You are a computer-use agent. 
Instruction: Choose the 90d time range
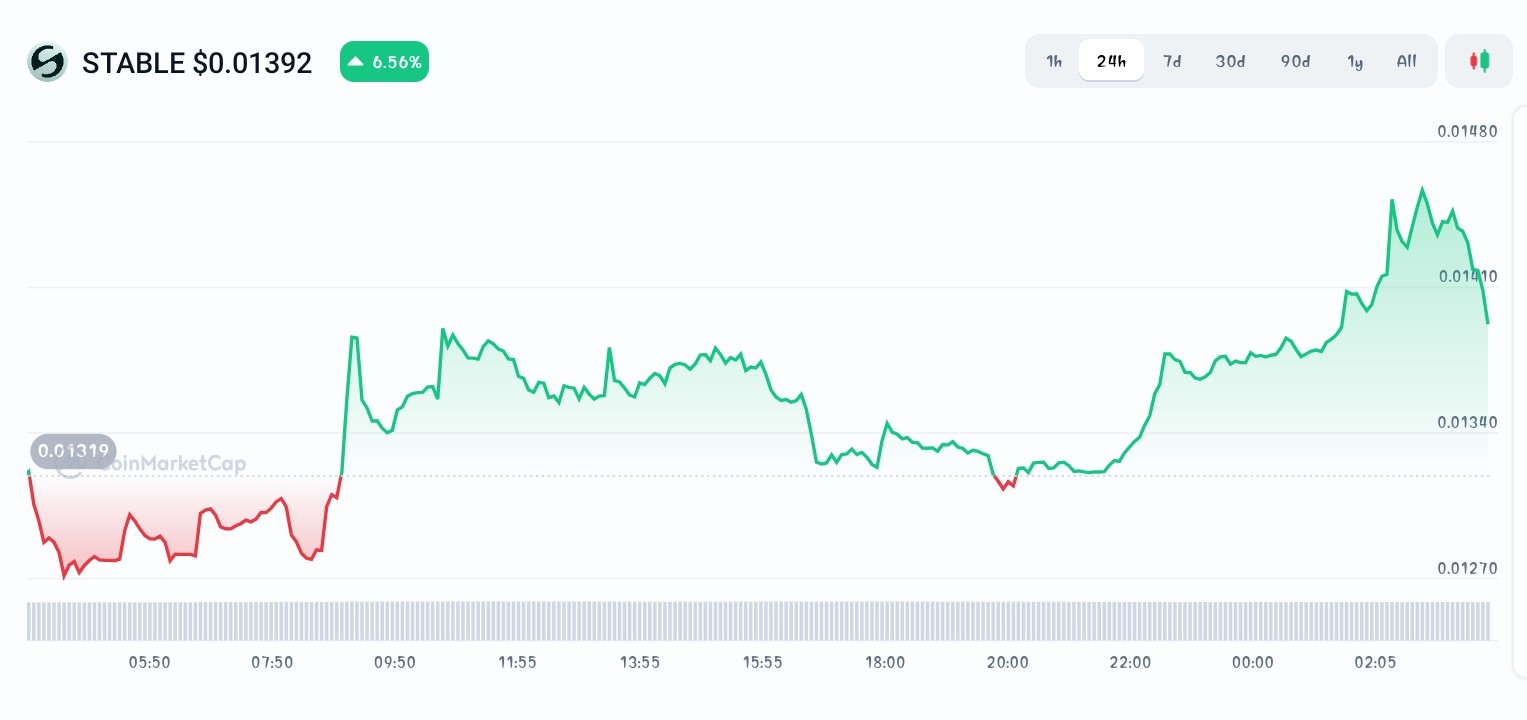(1295, 61)
